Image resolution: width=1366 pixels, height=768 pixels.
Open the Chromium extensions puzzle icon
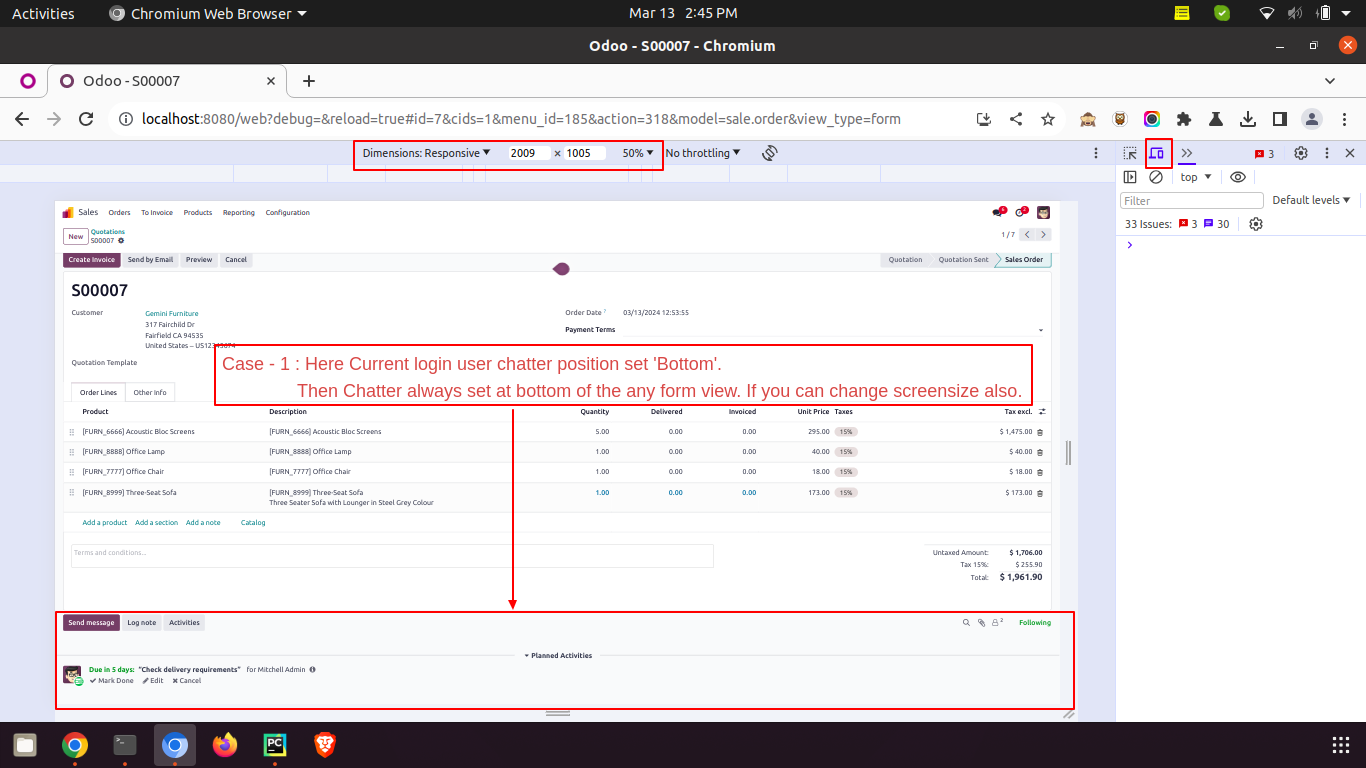(x=1184, y=119)
